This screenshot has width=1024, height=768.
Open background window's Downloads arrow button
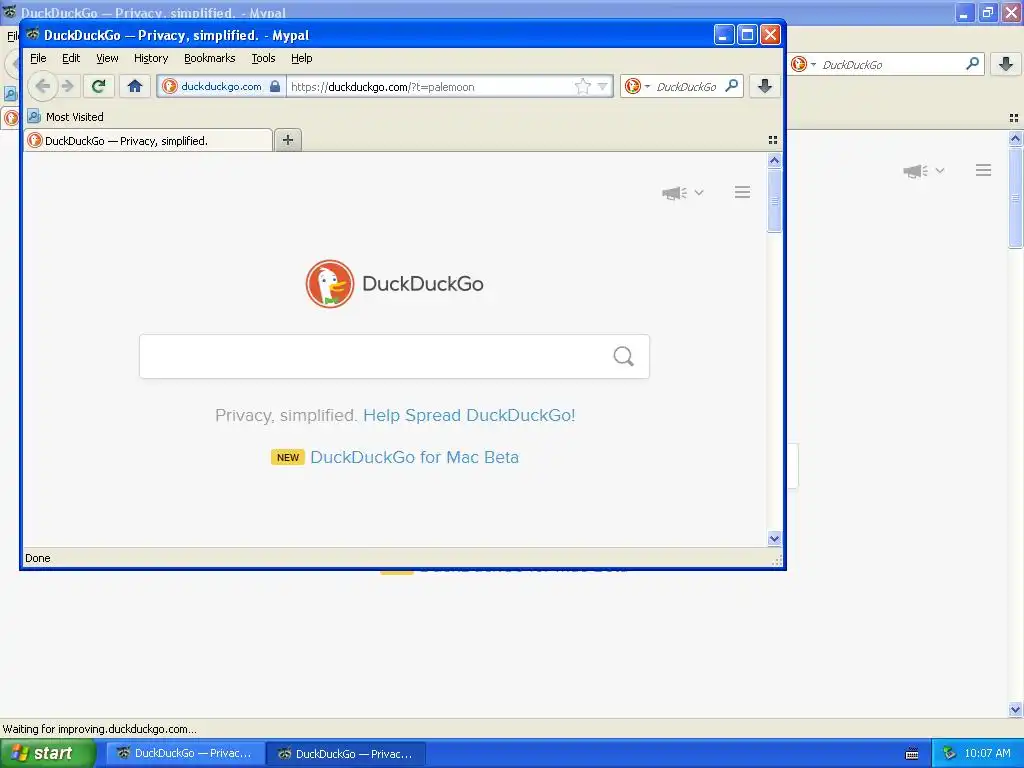(x=1006, y=64)
